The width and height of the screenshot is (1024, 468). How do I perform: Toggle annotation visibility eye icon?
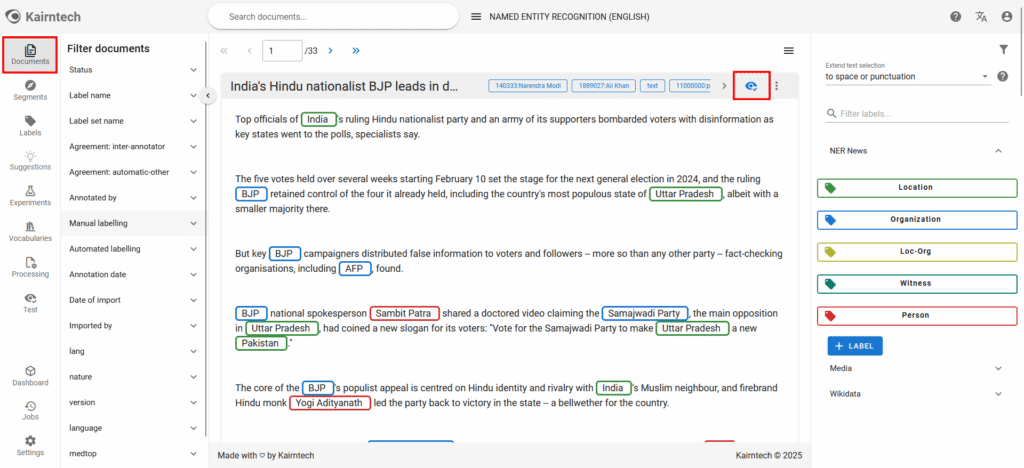point(751,87)
